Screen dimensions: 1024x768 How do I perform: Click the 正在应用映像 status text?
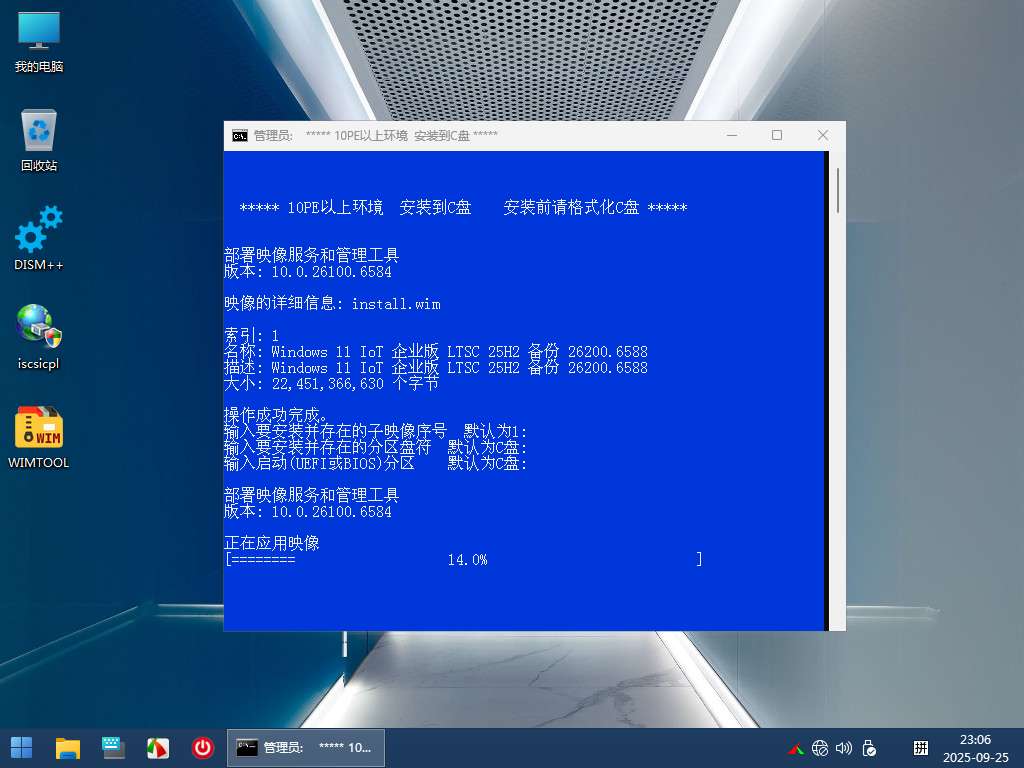tap(272, 543)
